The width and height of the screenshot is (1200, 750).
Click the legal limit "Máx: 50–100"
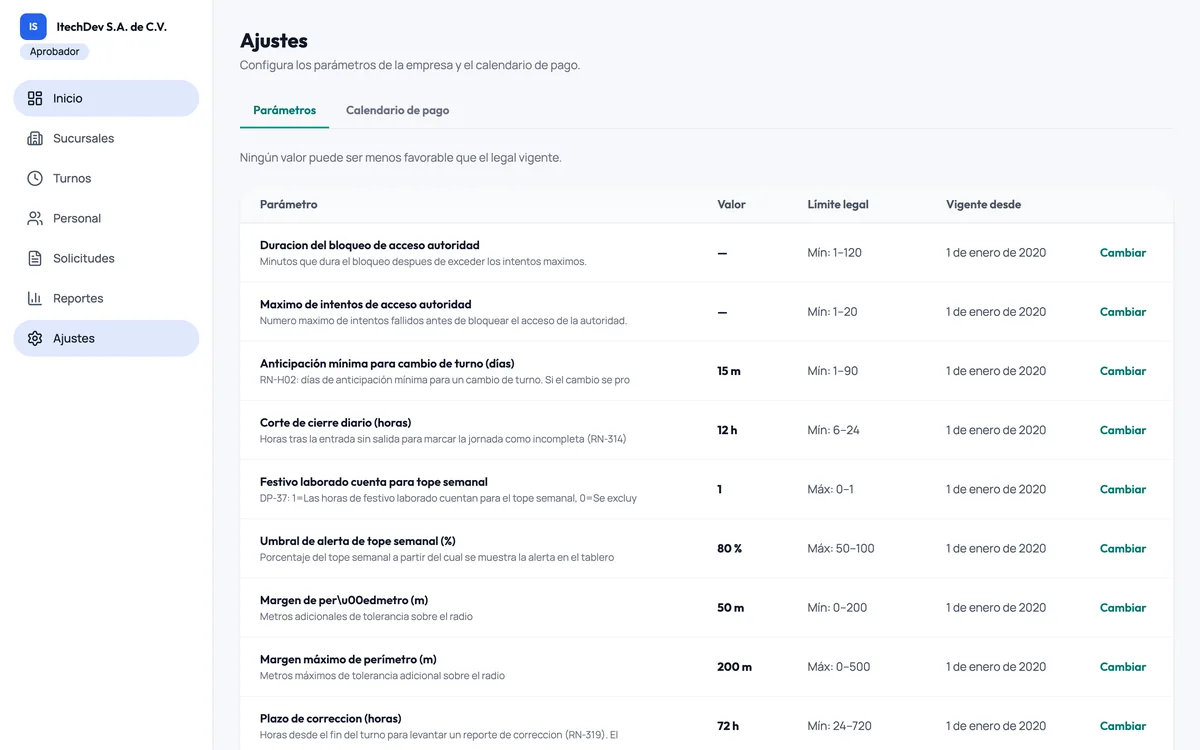point(841,548)
